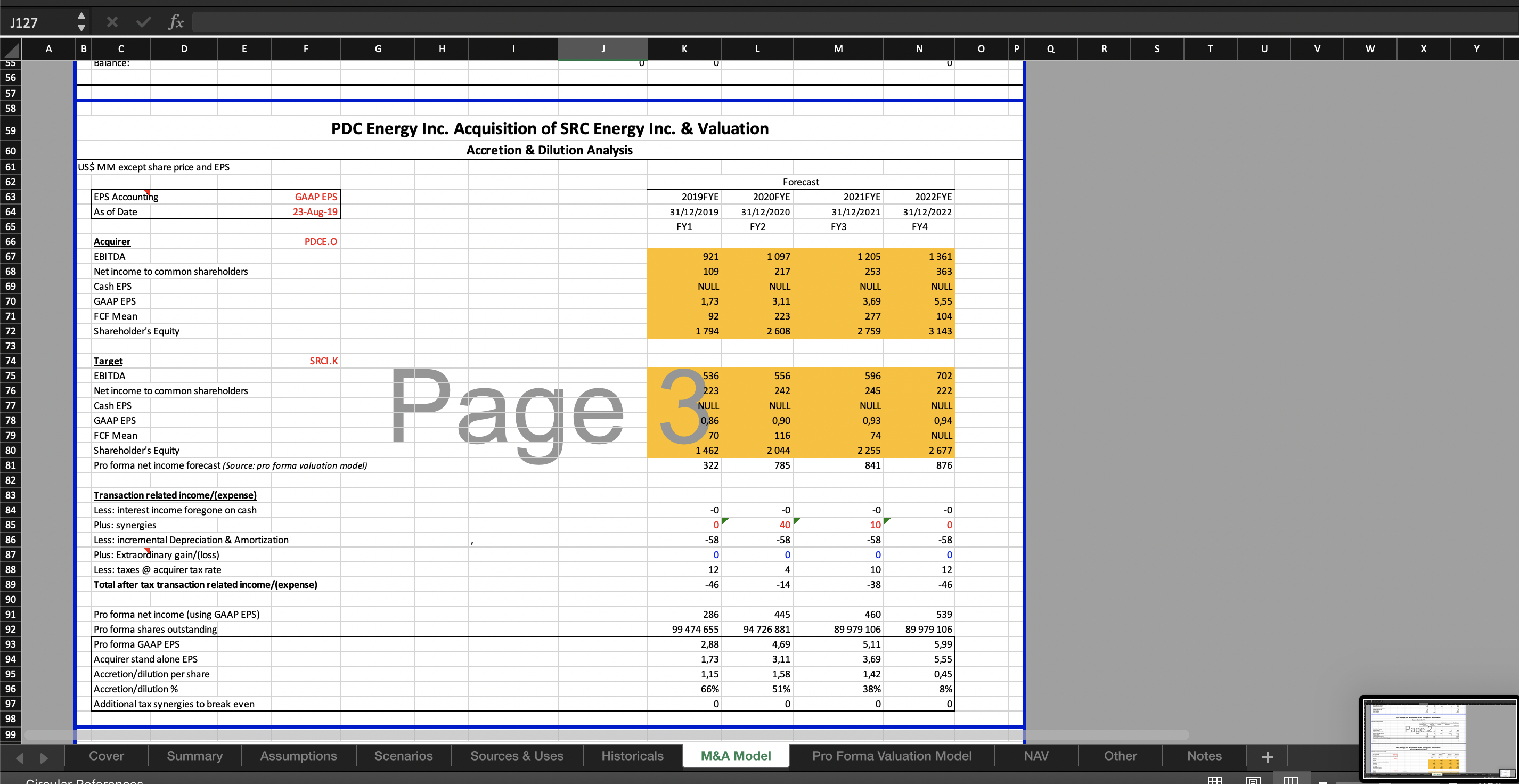Click the 'Accretion & Dilution Analysis' subtitle
The image size is (1519, 784).
549,150
